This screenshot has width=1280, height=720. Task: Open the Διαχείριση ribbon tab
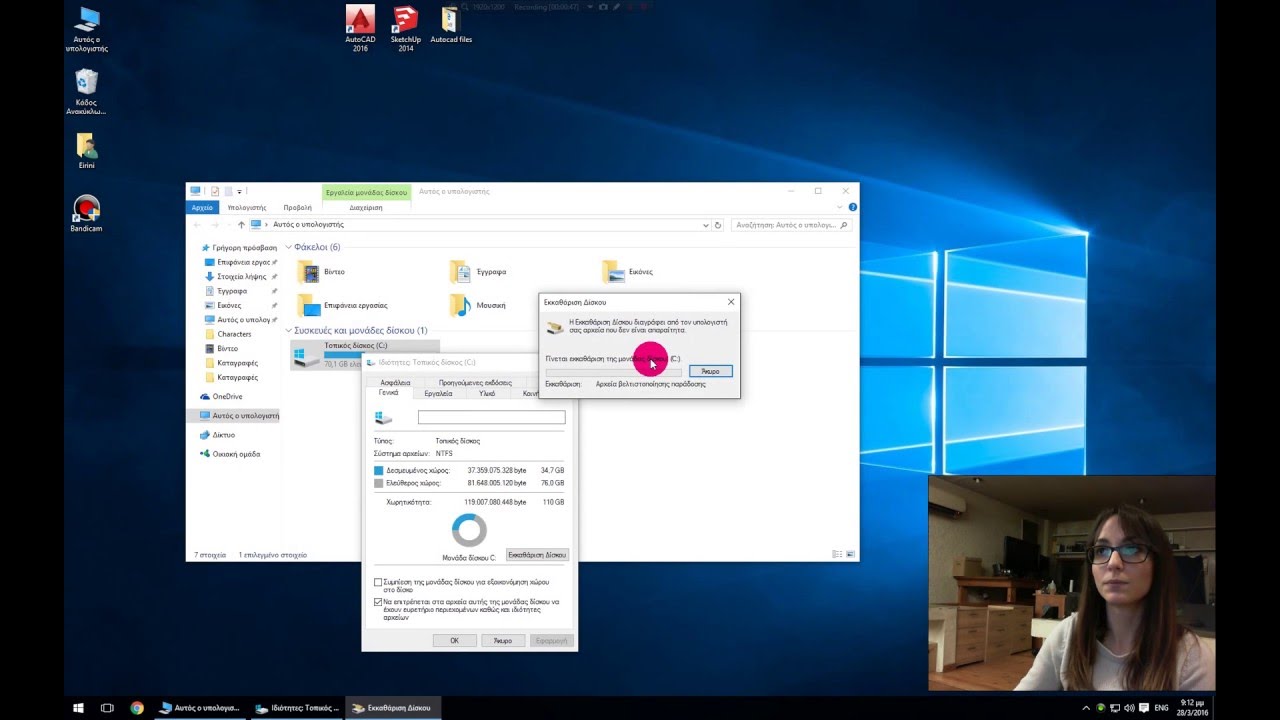pyautogui.click(x=366, y=207)
